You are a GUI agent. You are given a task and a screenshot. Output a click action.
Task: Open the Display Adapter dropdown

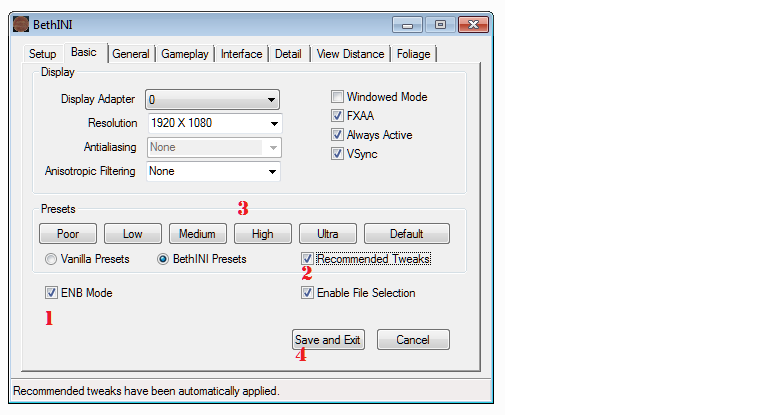click(212, 100)
